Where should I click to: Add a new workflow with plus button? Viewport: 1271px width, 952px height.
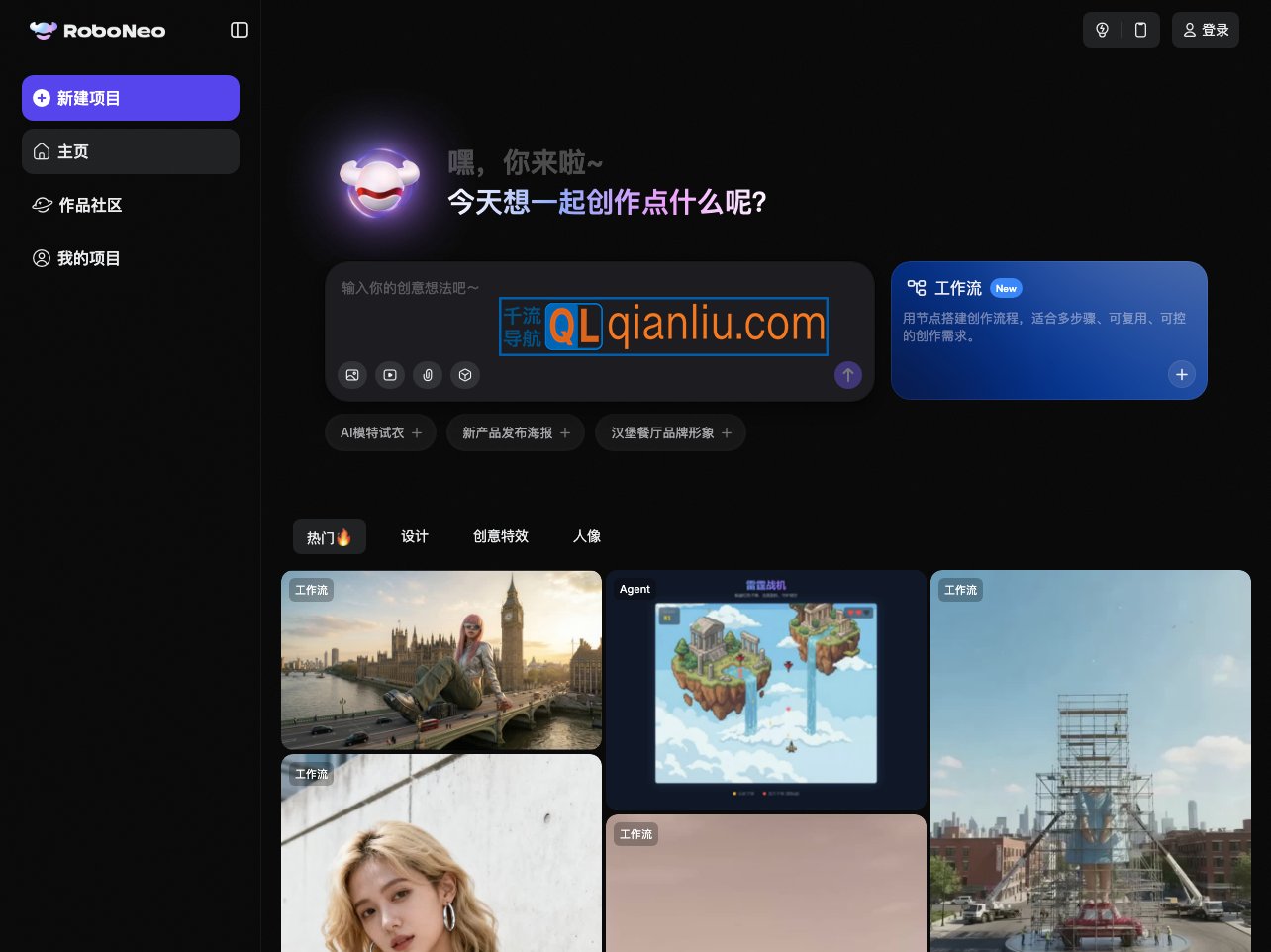point(1181,375)
